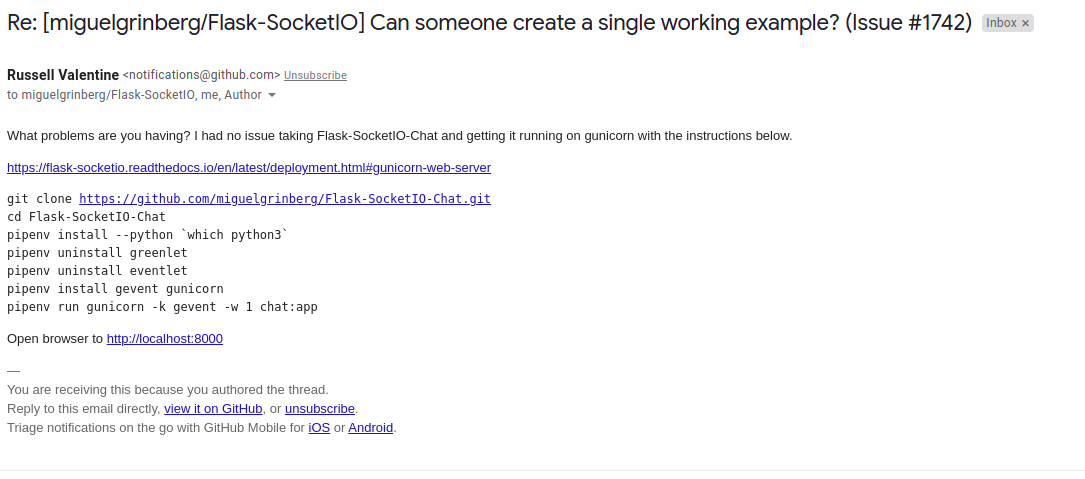Image resolution: width=1085 pixels, height=479 pixels.
Task: Open the readthedocs gunicorn deployment link
Action: coord(249,168)
